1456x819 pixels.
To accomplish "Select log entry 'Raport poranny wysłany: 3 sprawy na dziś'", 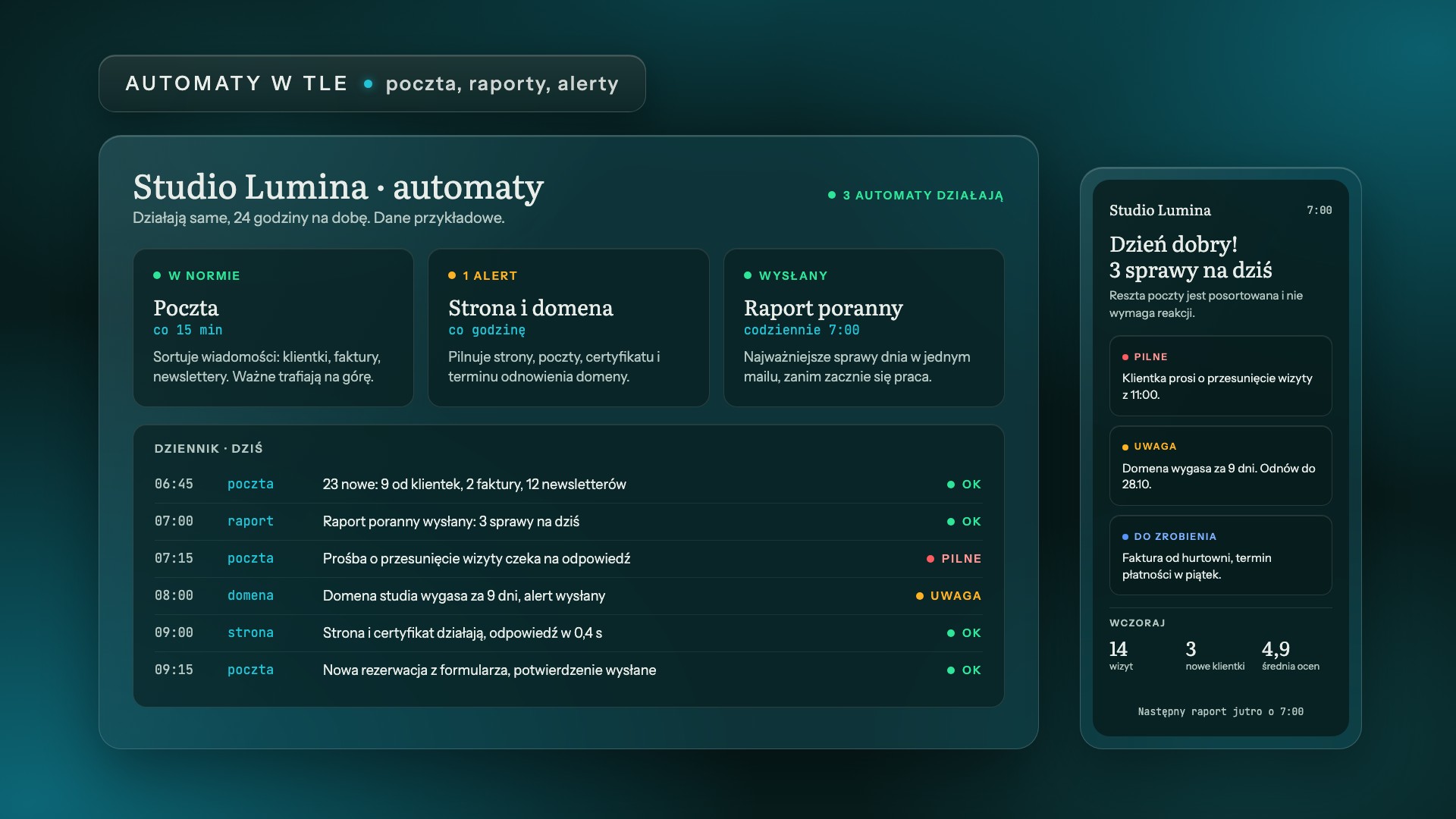I will click(x=568, y=522).
